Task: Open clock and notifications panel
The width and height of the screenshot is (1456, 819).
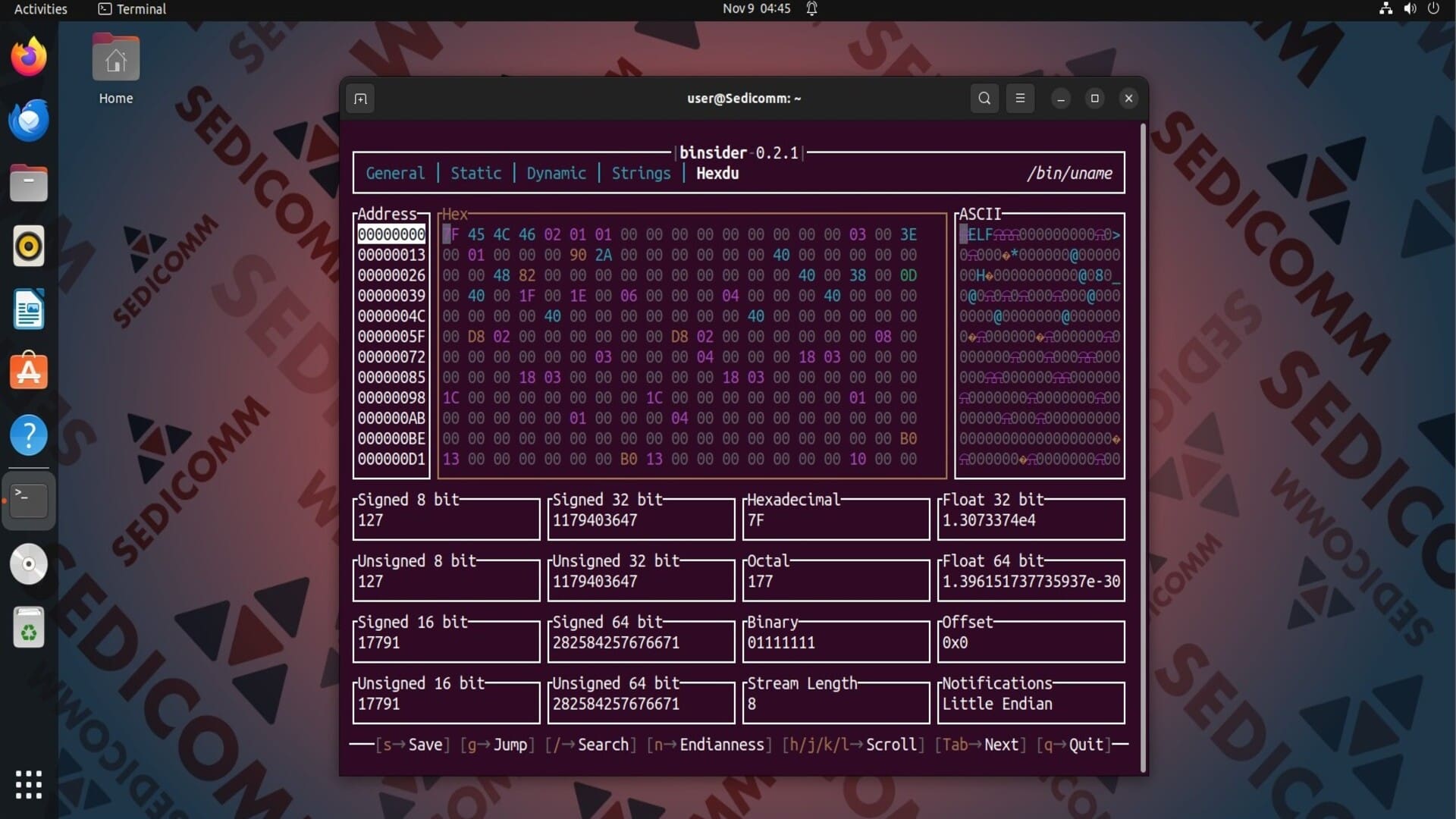Action: (756, 9)
